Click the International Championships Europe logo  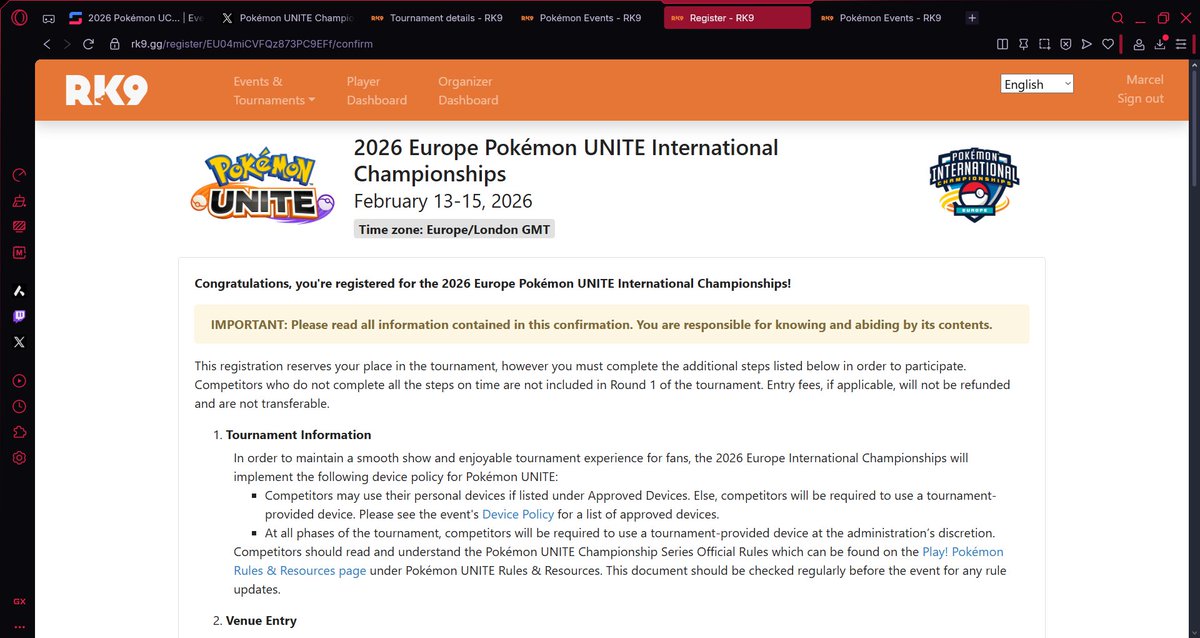pos(974,185)
